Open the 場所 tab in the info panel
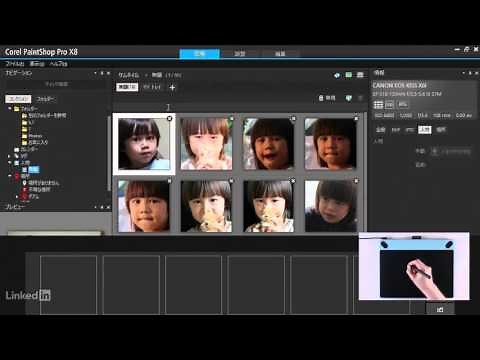The width and height of the screenshot is (480, 360). pos(441,130)
